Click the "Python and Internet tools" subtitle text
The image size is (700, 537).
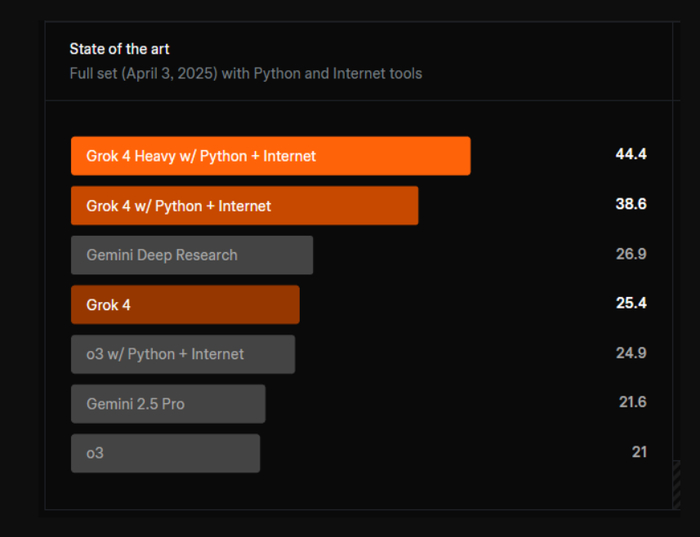coord(338,73)
